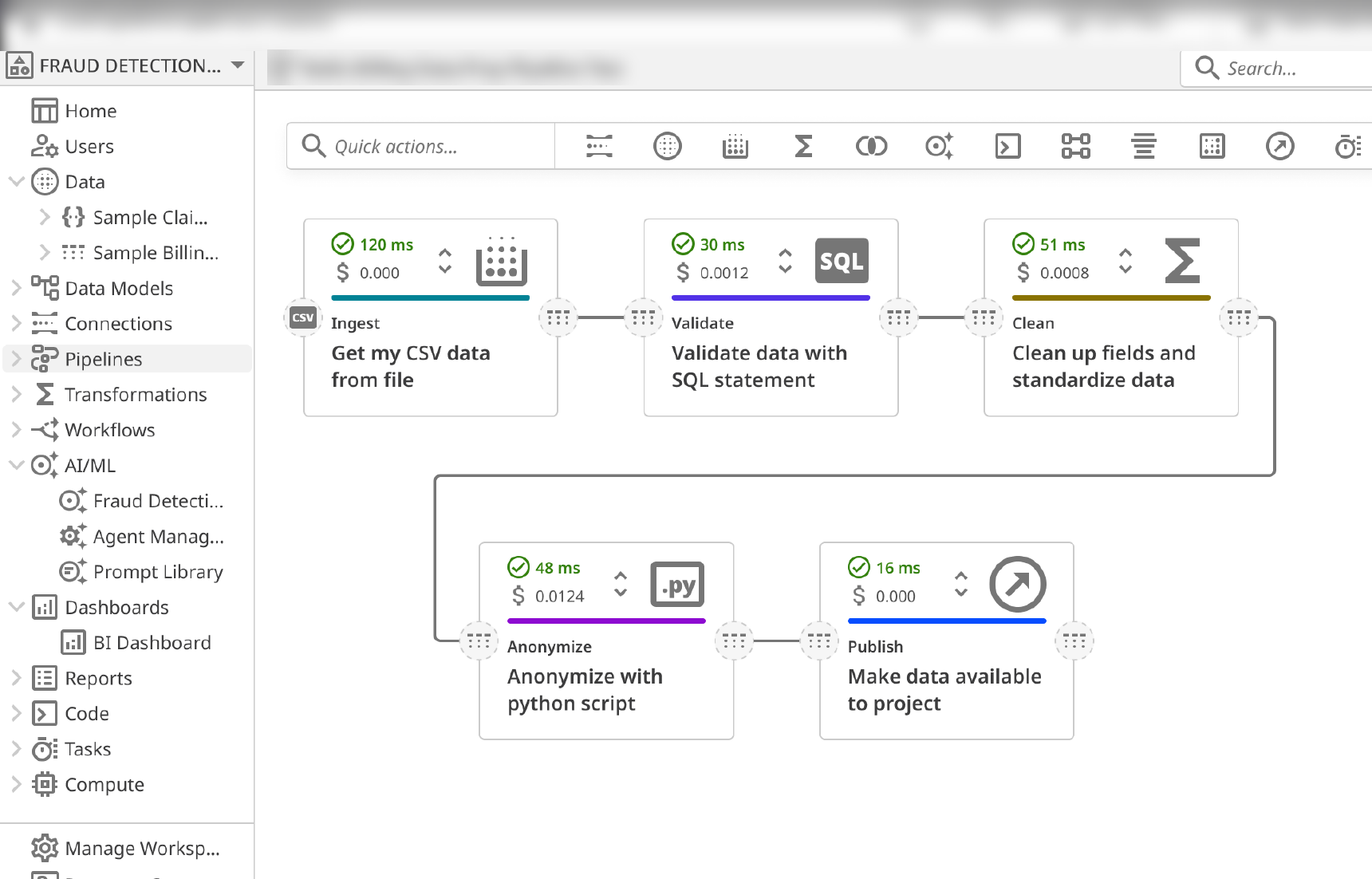Expand the Workflows section
Viewport: 1372px width, 879px height.
16,429
